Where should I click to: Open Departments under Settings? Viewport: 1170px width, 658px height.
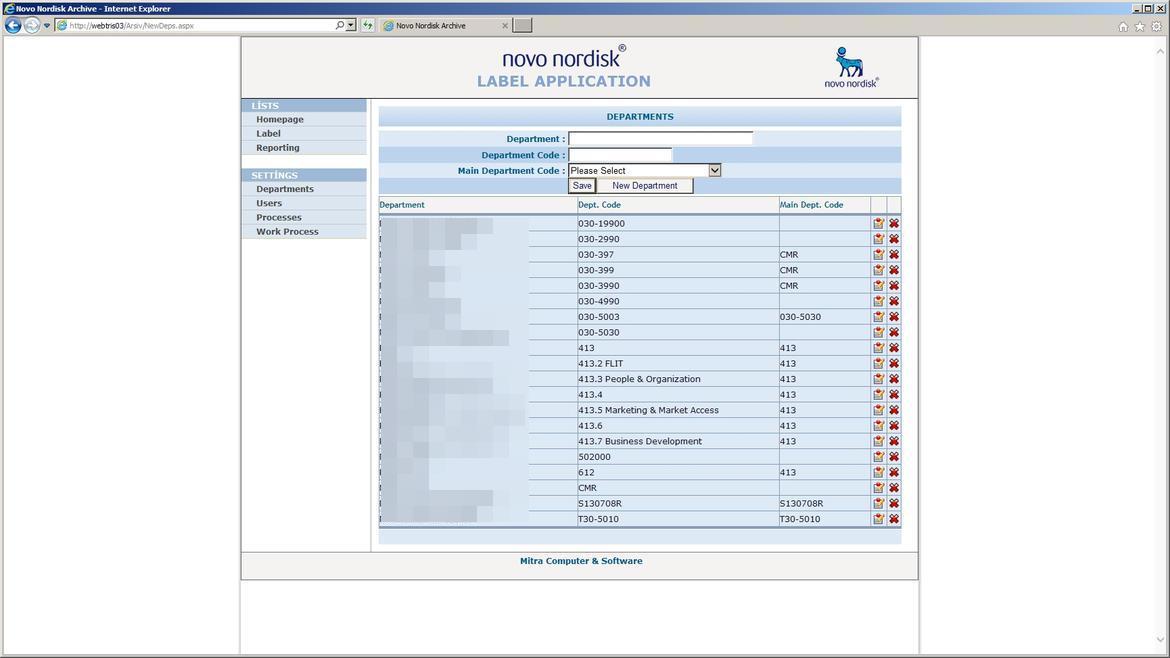[x=285, y=189]
